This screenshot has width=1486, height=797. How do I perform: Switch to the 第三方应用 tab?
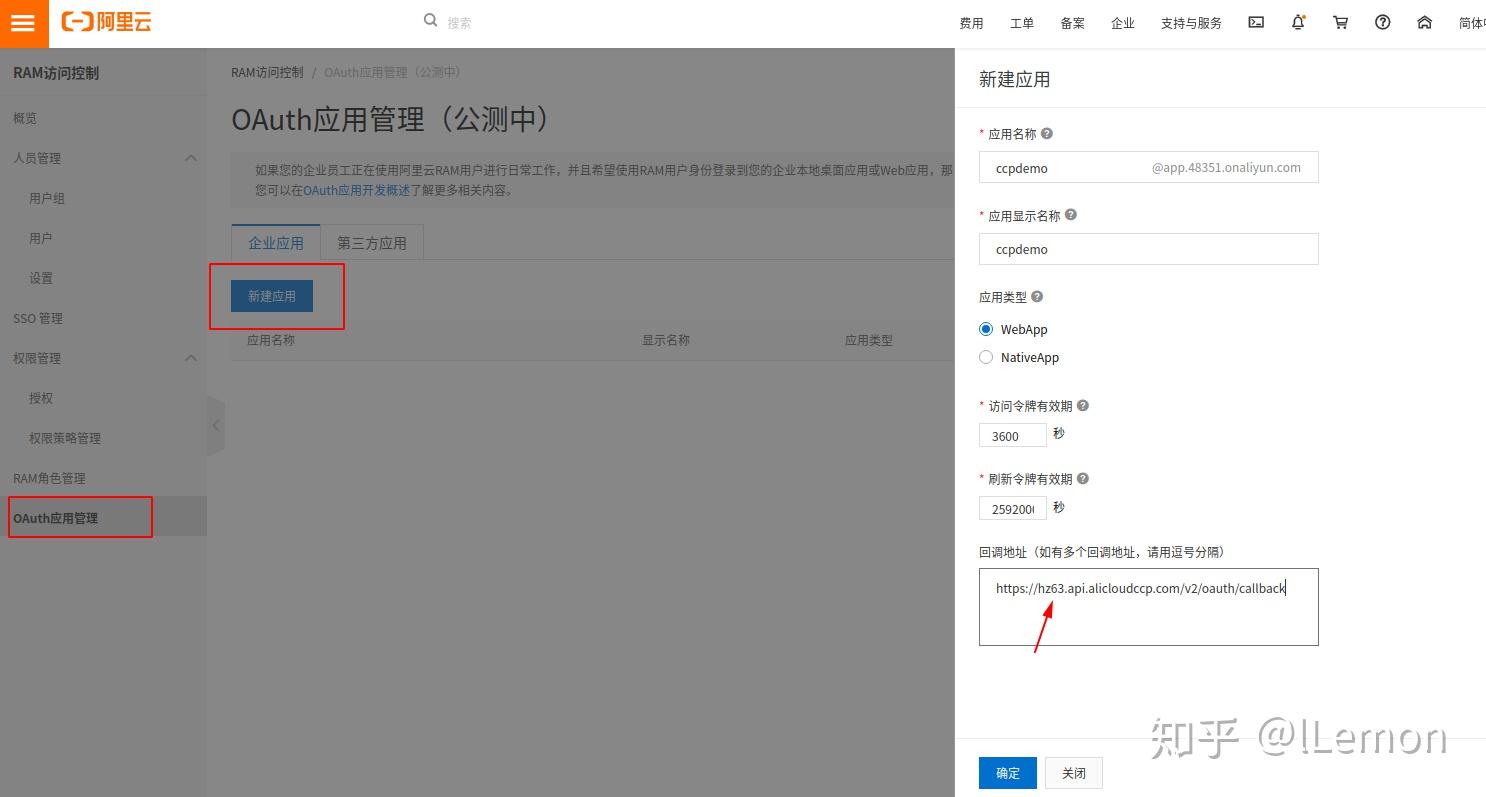click(x=372, y=243)
